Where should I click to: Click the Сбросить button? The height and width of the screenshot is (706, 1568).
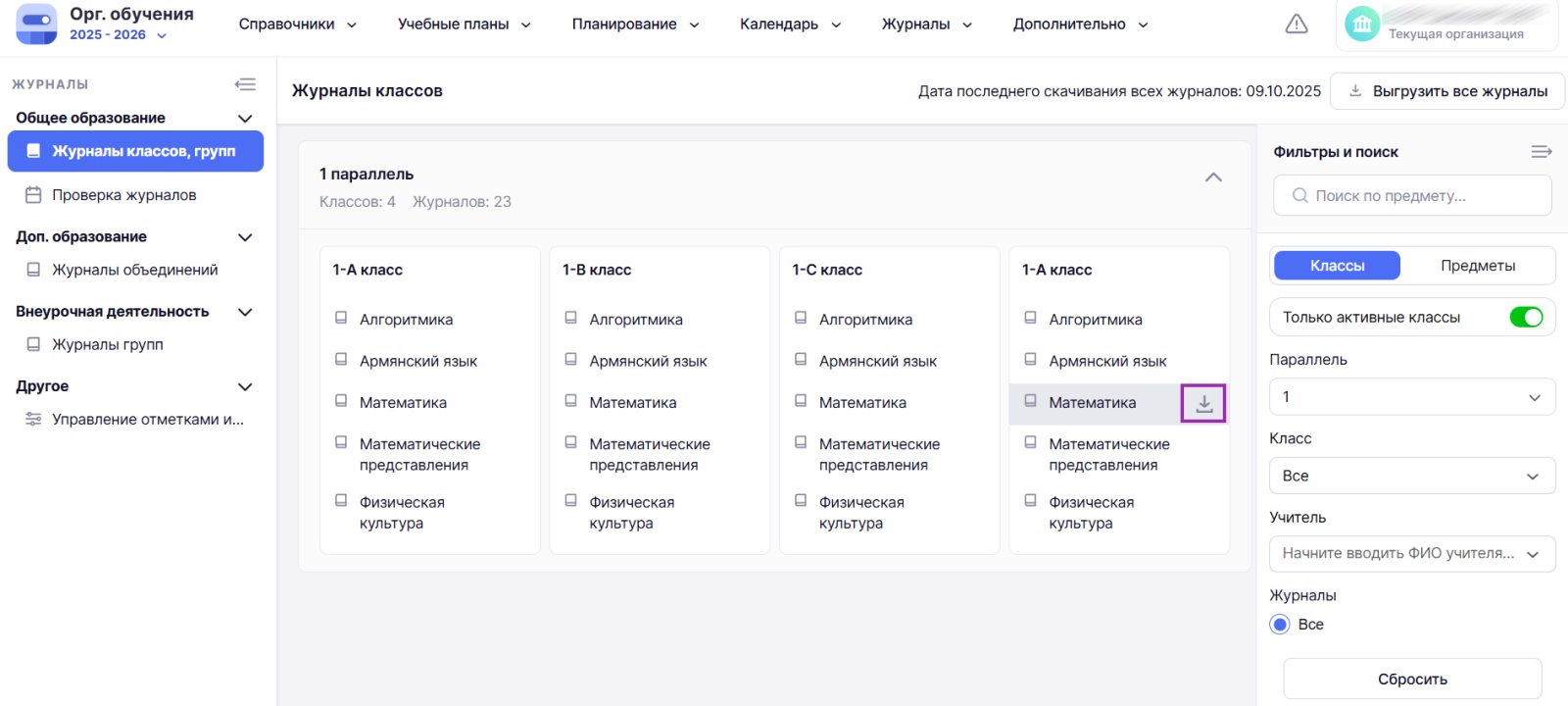1411,679
